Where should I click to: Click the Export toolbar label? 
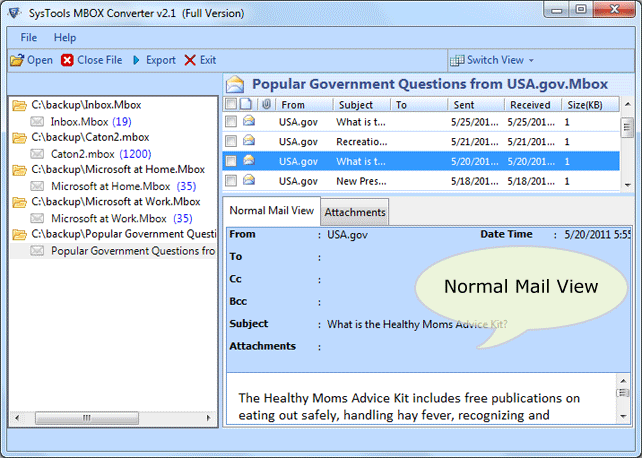(160, 60)
